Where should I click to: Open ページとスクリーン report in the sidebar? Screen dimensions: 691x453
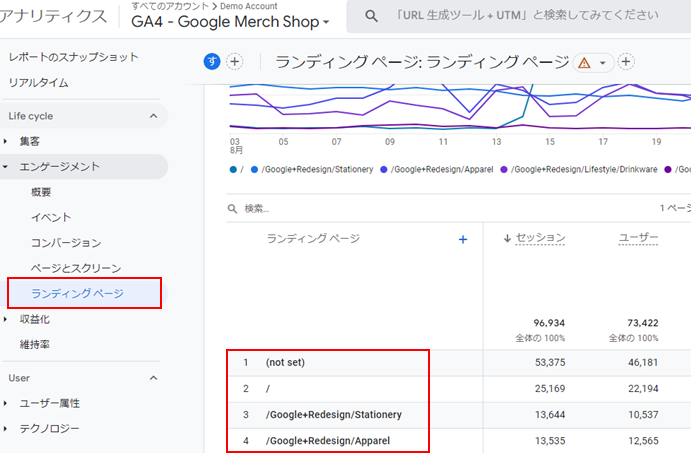(76, 268)
